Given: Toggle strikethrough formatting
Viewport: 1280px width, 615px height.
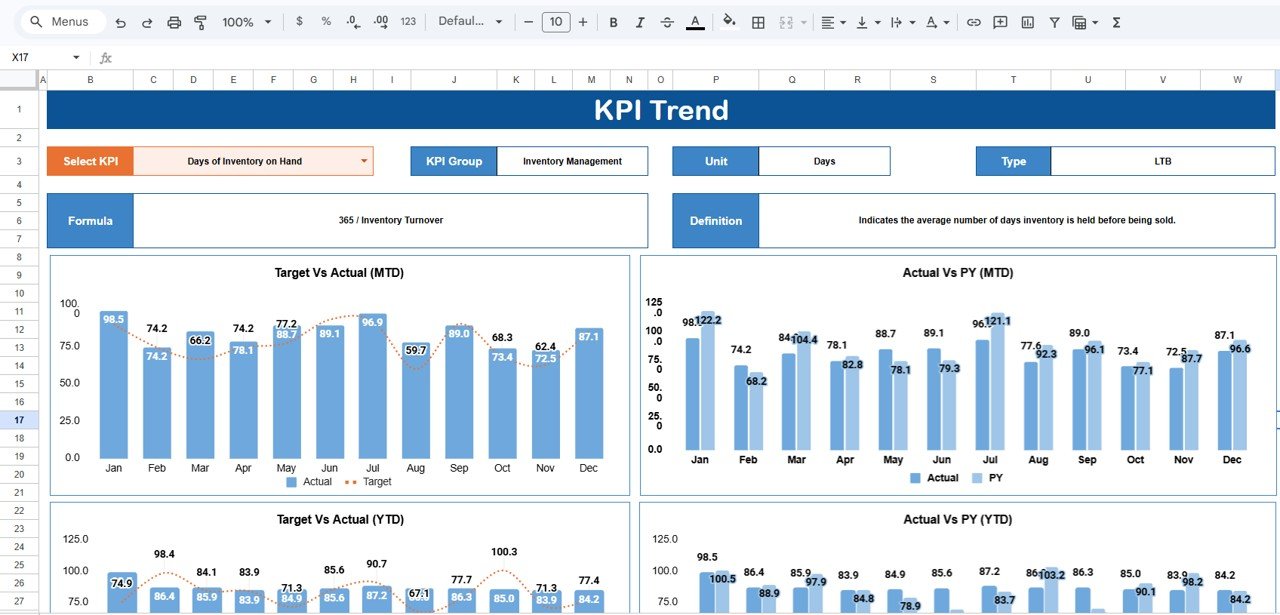Looking at the screenshot, I should 667,21.
